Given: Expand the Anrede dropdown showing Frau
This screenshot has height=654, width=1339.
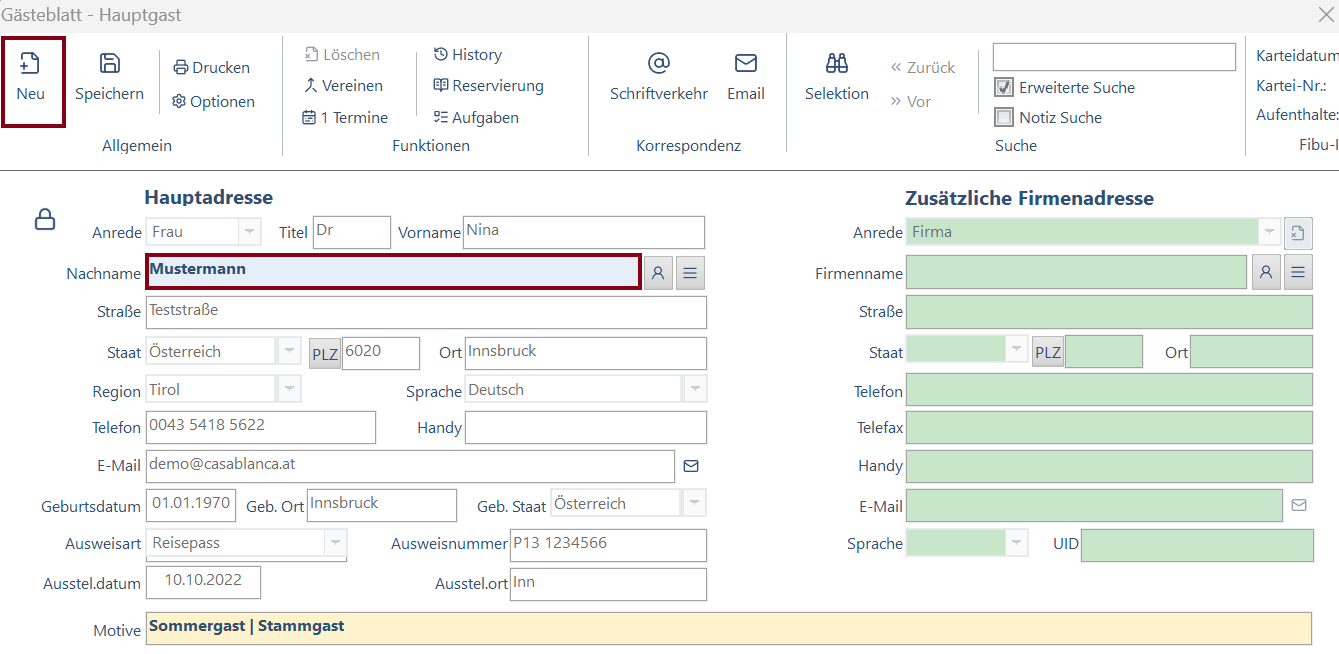Looking at the screenshot, I should tap(249, 232).
